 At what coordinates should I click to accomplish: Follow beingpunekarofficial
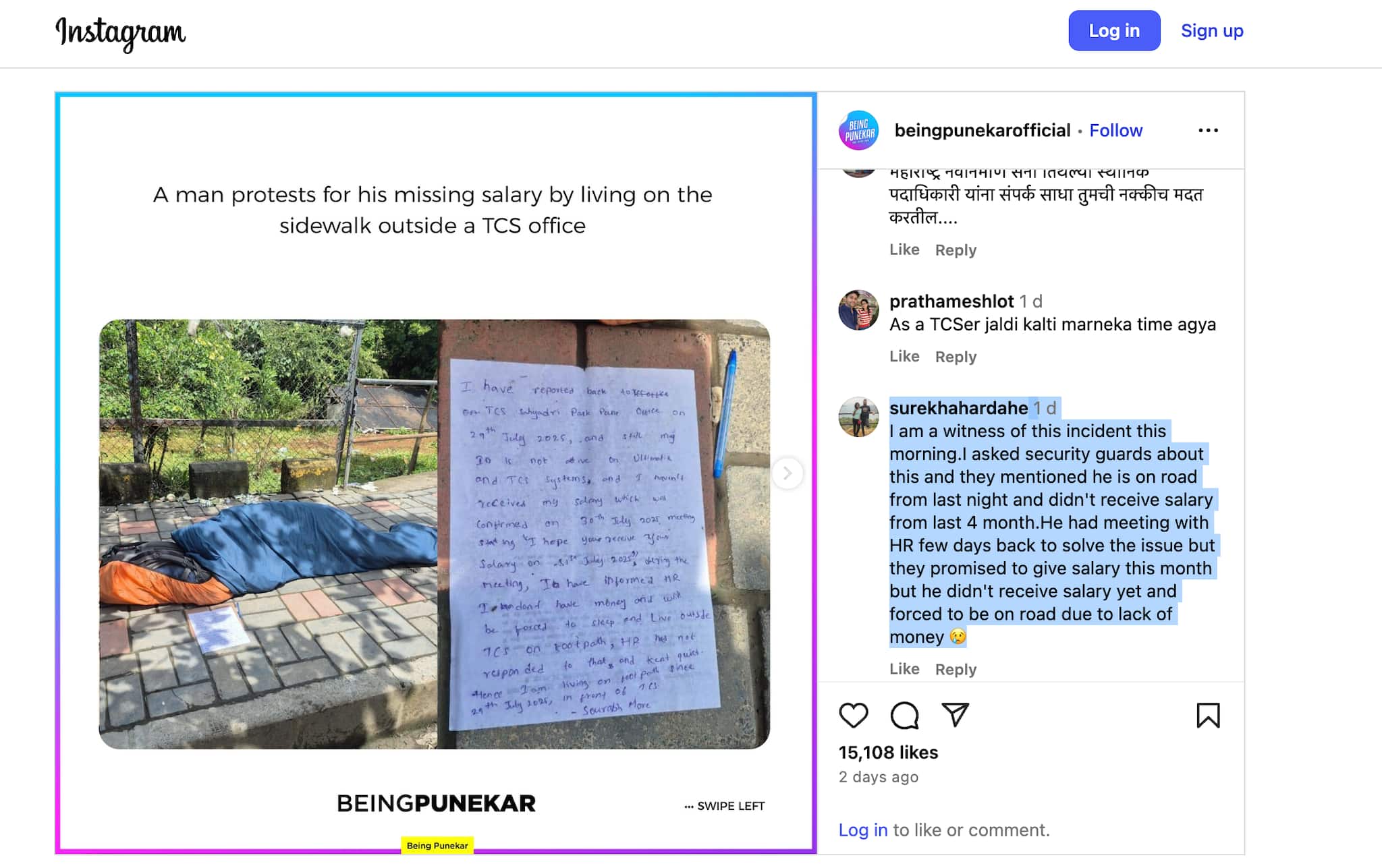(1115, 130)
